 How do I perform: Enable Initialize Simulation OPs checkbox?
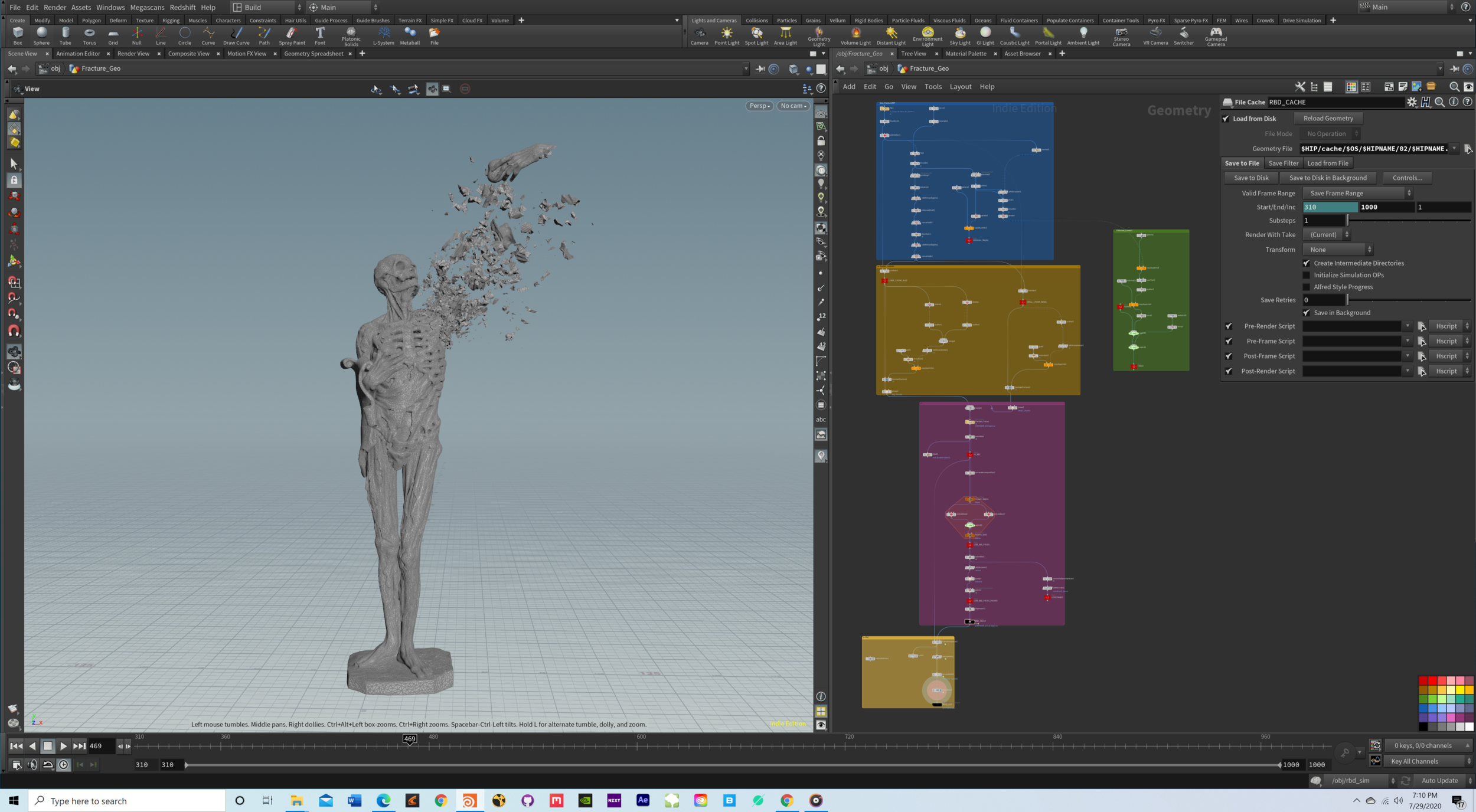(x=1306, y=275)
